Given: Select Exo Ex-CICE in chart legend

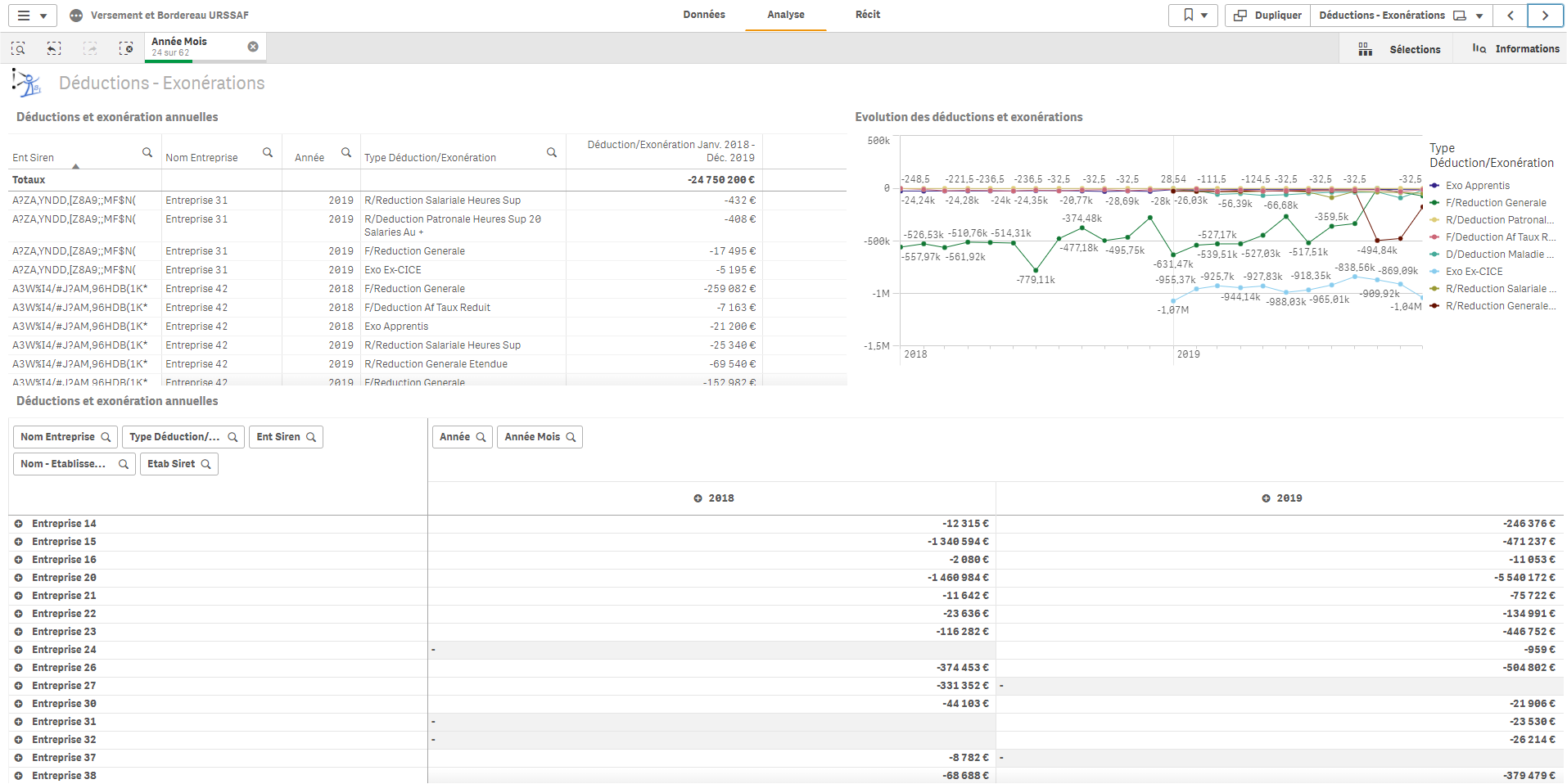Looking at the screenshot, I should pyautogui.click(x=1474, y=272).
